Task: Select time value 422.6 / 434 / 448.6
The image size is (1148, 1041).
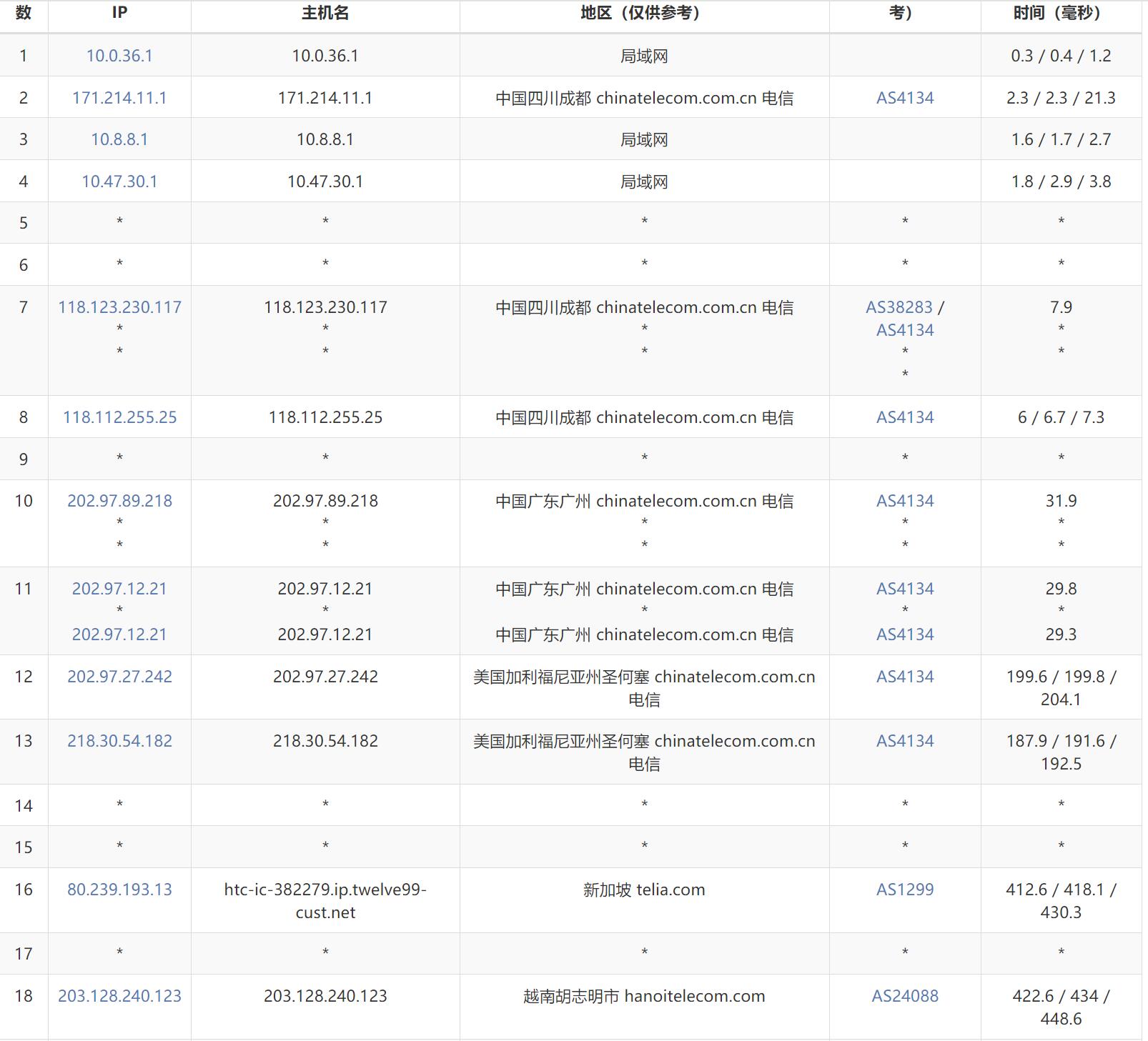Action: click(1061, 1007)
